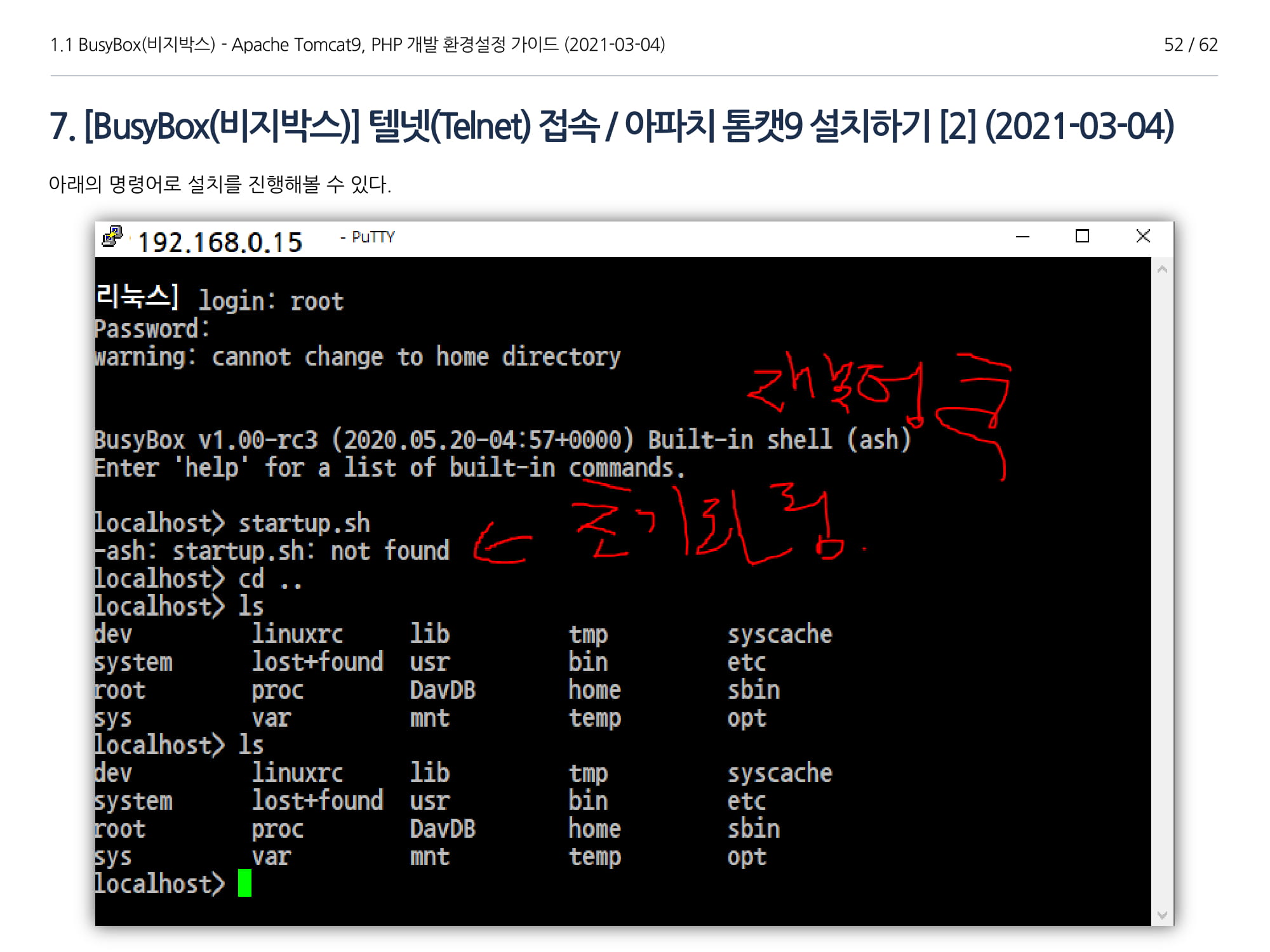
Task: Click the green terminal cursor
Action: click(244, 883)
